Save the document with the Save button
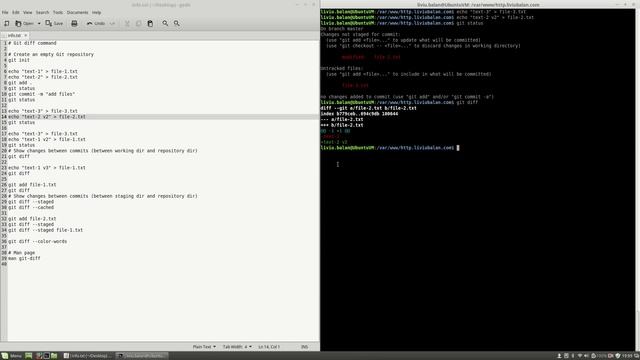The image size is (640, 360). point(54,23)
